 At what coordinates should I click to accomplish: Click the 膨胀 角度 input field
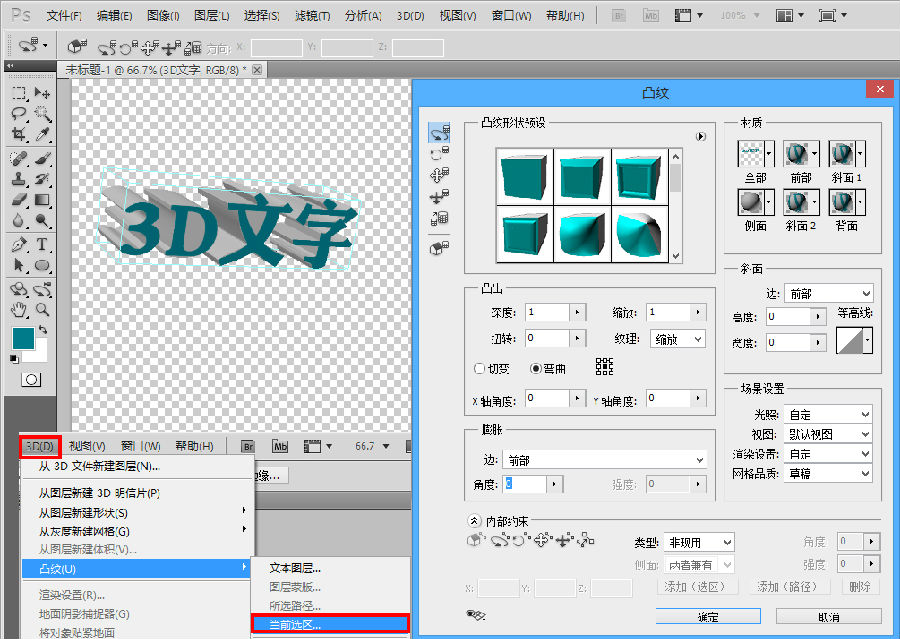coord(525,484)
